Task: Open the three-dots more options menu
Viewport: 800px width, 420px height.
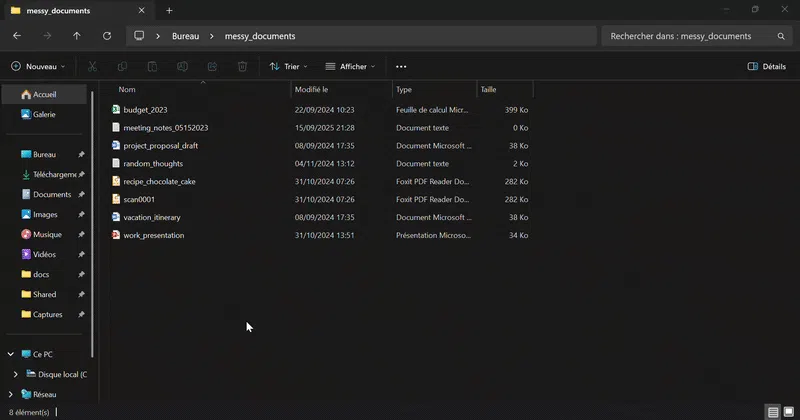Action: point(401,66)
